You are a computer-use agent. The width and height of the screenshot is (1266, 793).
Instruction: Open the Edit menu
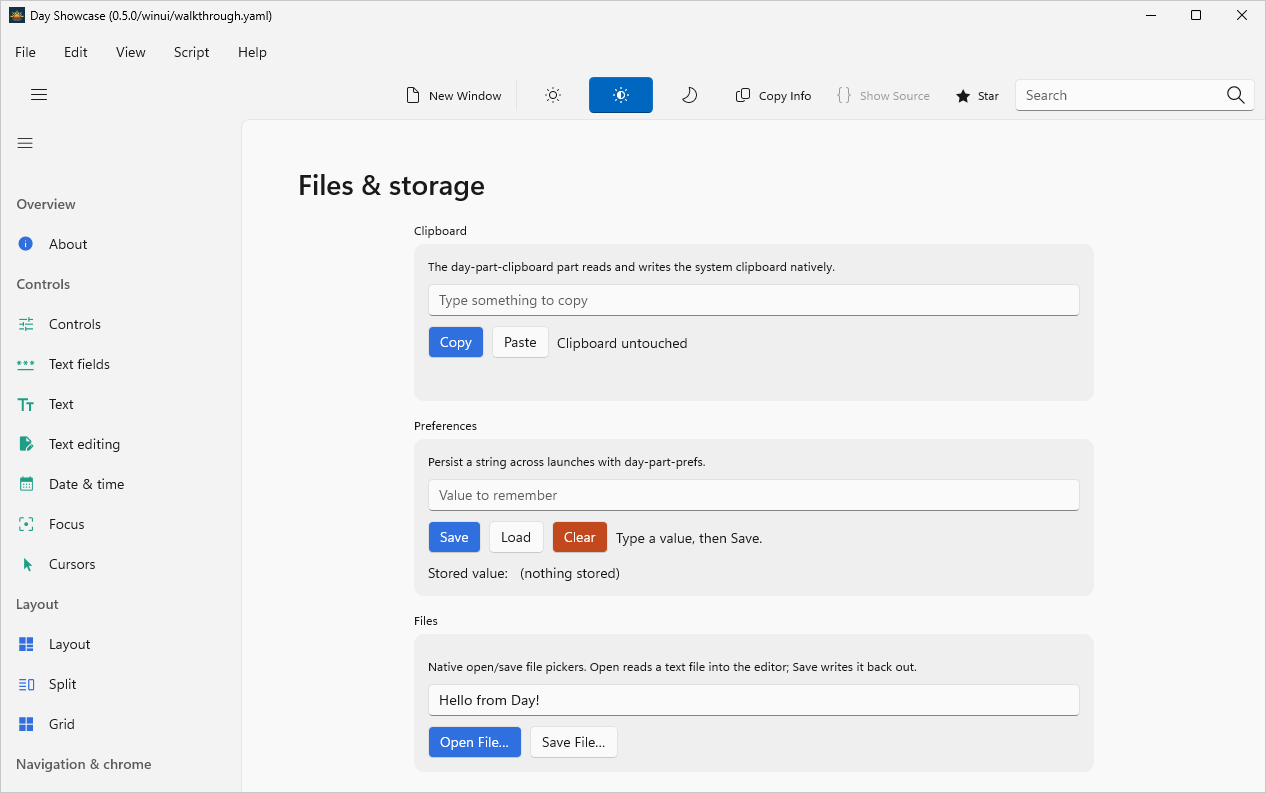[x=76, y=52]
